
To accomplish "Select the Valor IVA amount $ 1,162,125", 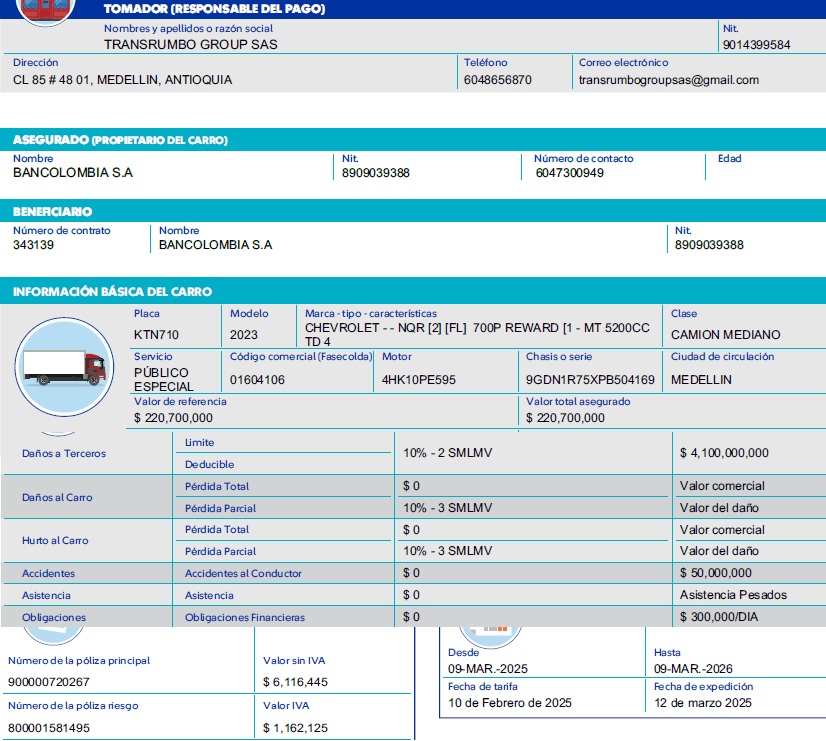I will pyautogui.click(x=295, y=727).
